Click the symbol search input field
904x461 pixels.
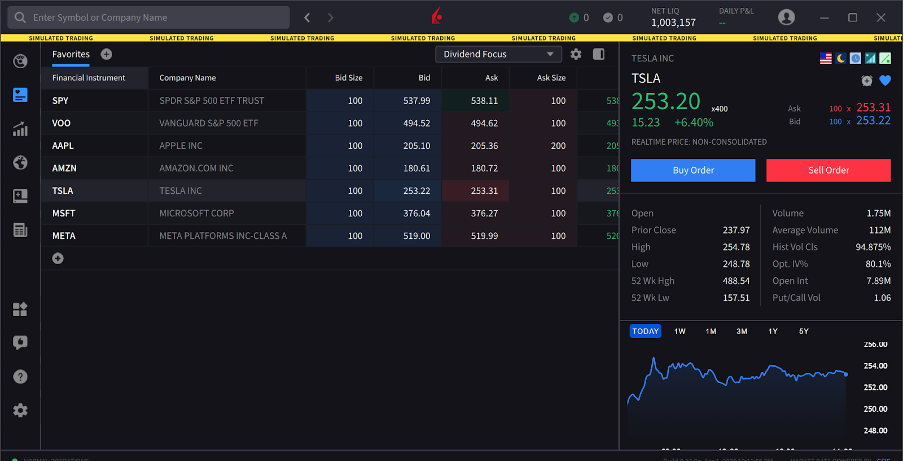pos(149,18)
